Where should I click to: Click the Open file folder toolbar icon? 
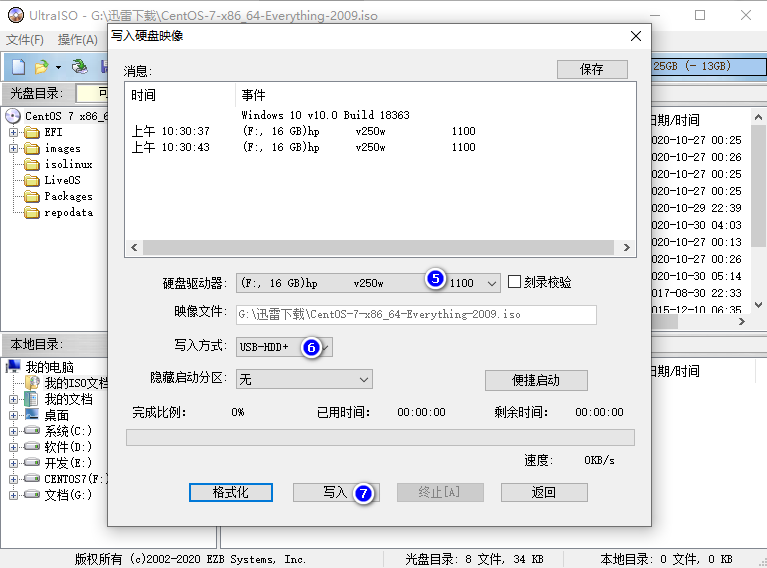(41, 67)
